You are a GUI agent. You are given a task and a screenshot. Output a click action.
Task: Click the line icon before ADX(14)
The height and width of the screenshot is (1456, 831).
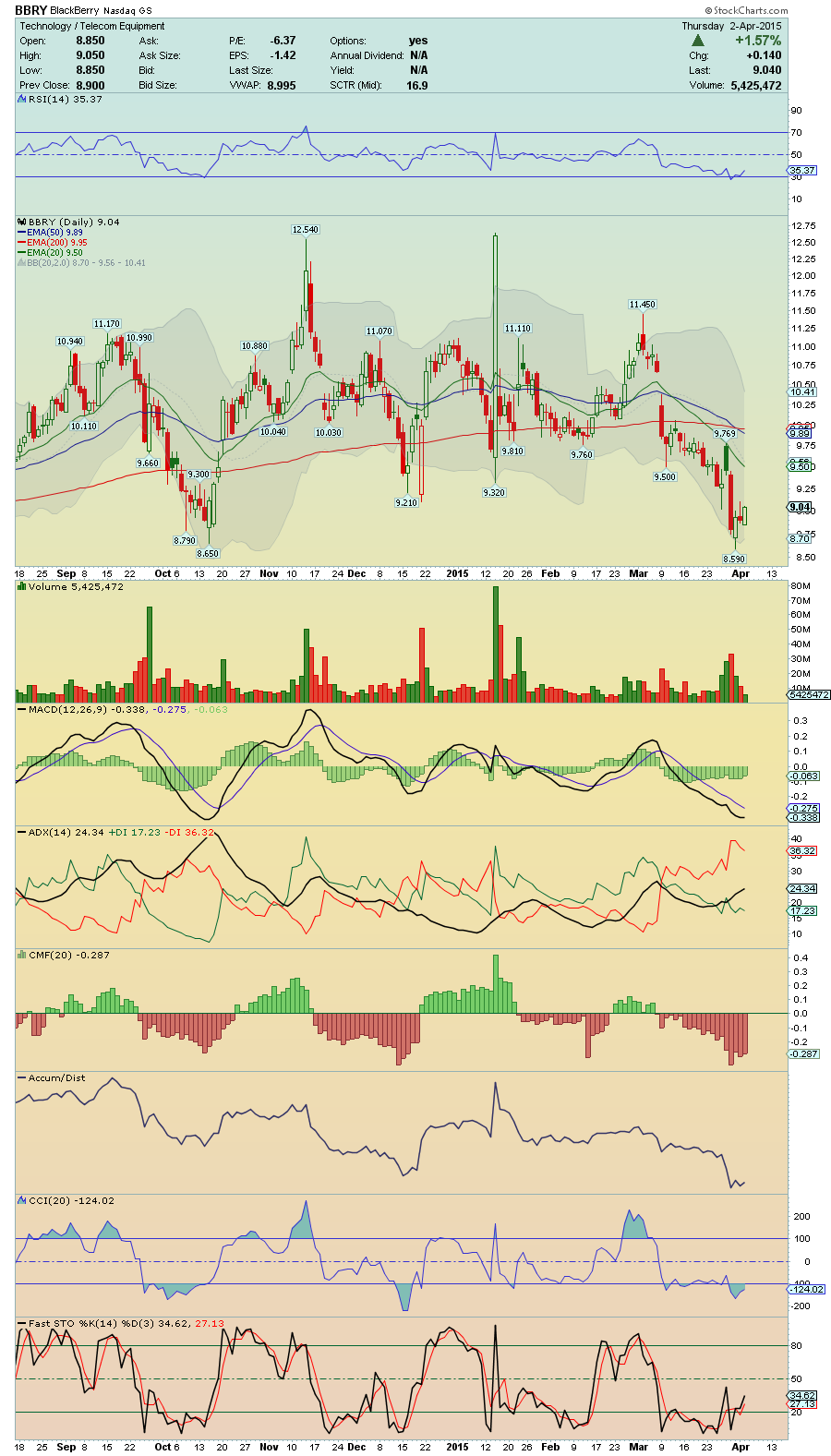(22, 832)
